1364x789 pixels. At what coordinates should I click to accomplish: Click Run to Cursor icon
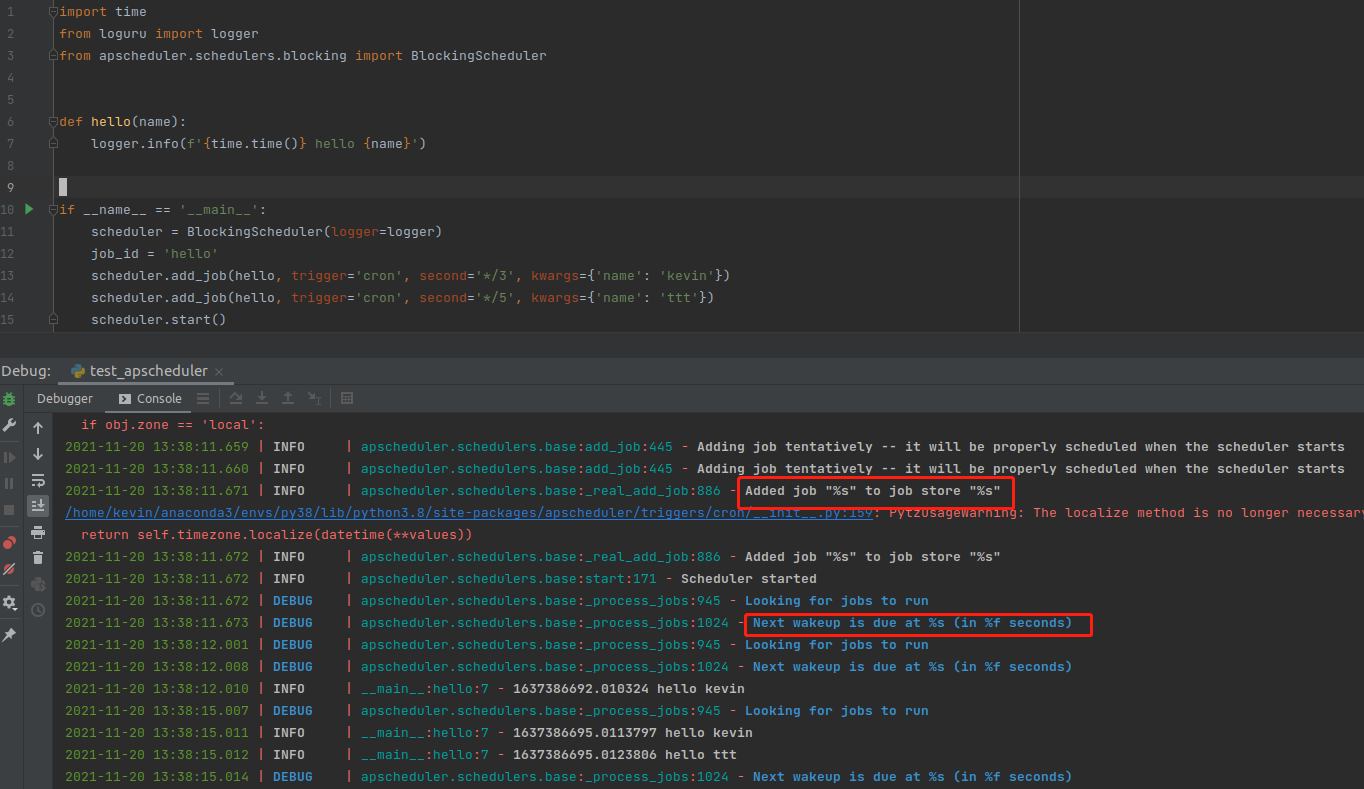314,398
